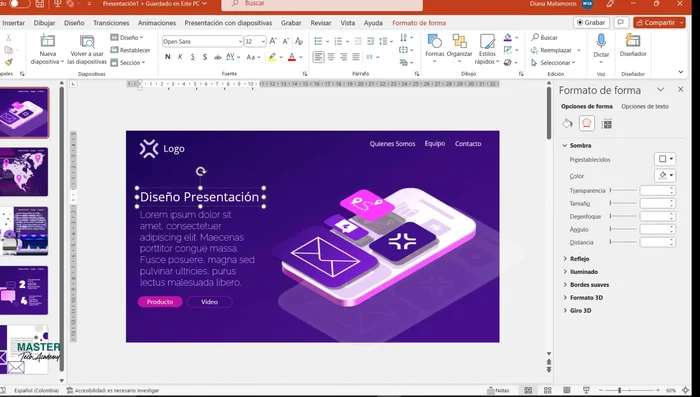Click the Buscar find button
This screenshot has height=397, width=700.
544,38
